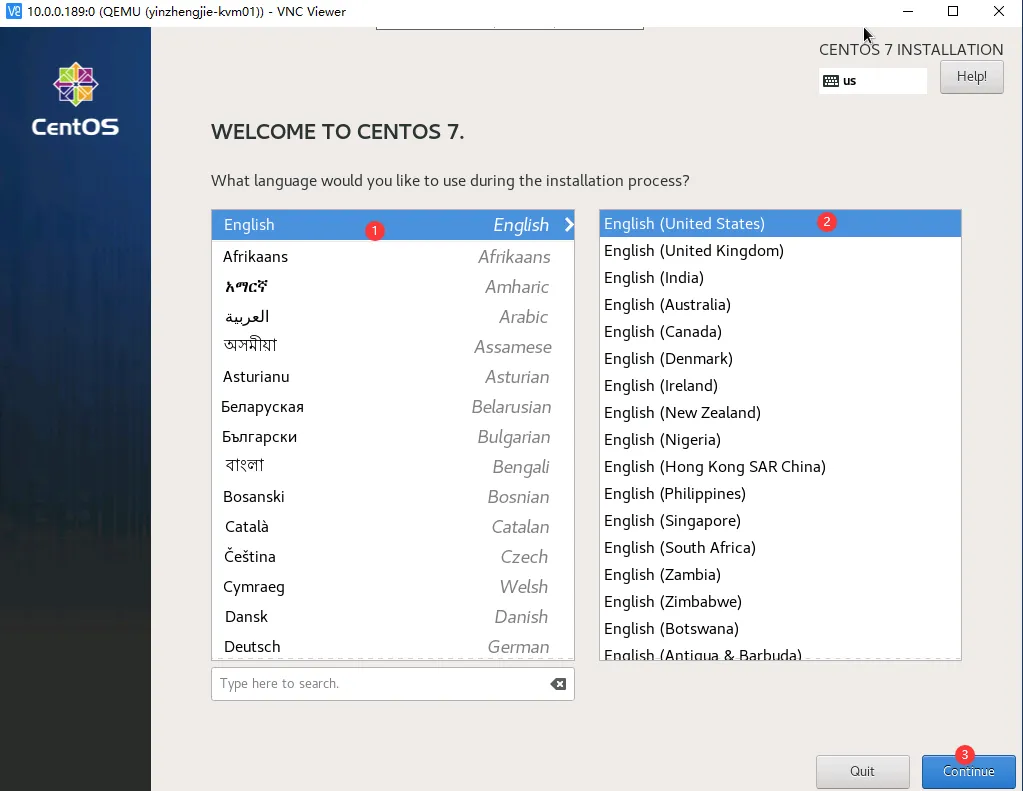
Task: Minimize the VNC Viewer window
Action: [908, 11]
